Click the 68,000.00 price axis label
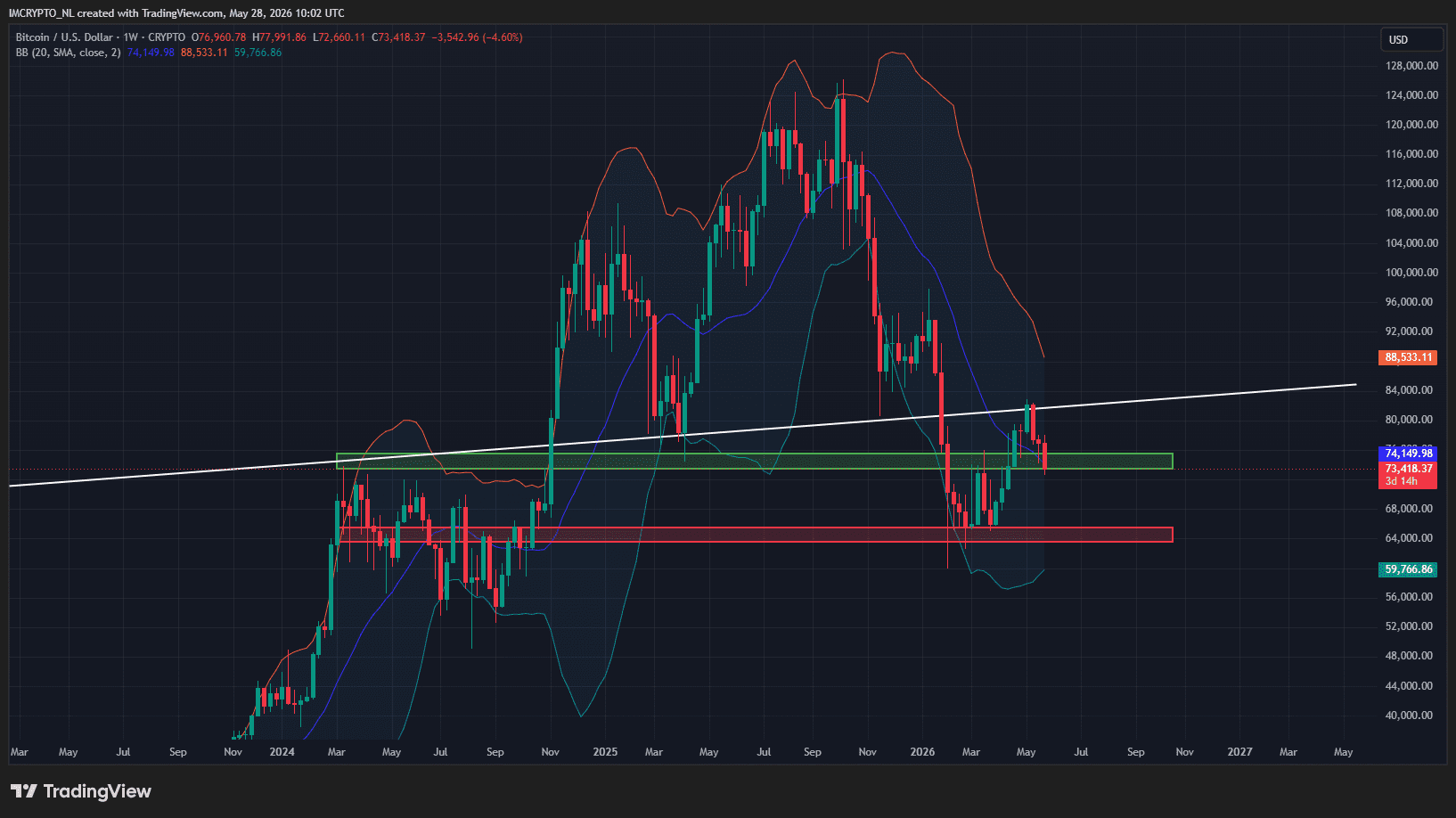The height and width of the screenshot is (818, 1456). [x=1409, y=509]
